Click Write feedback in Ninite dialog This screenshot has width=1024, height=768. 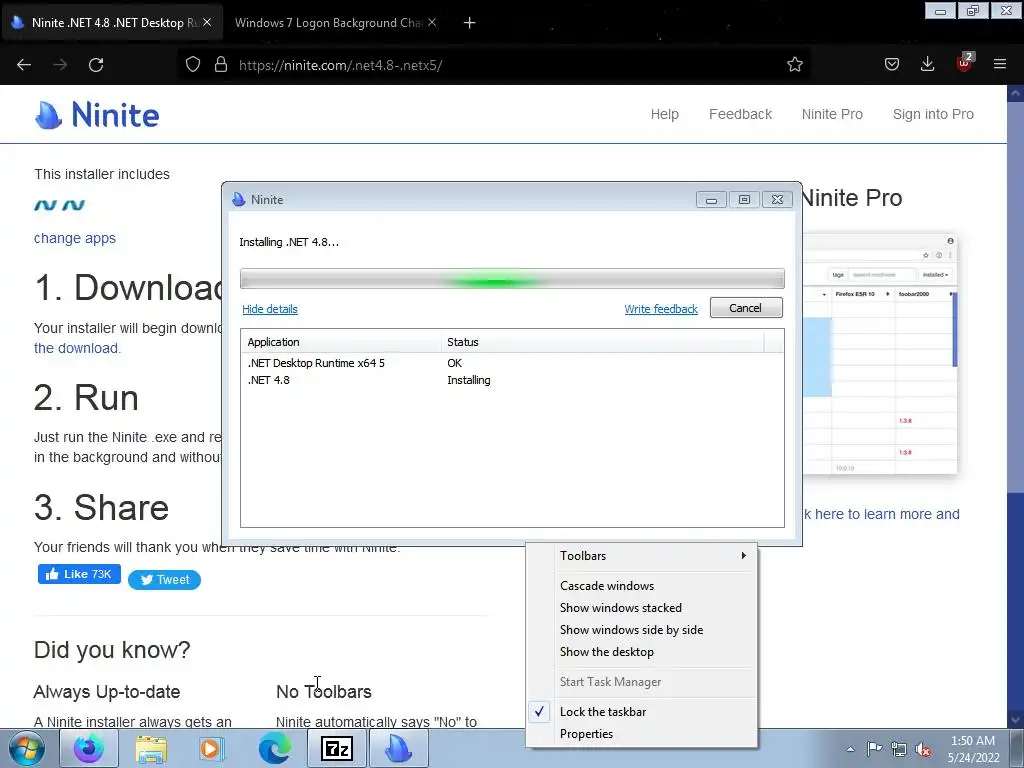pyautogui.click(x=661, y=309)
